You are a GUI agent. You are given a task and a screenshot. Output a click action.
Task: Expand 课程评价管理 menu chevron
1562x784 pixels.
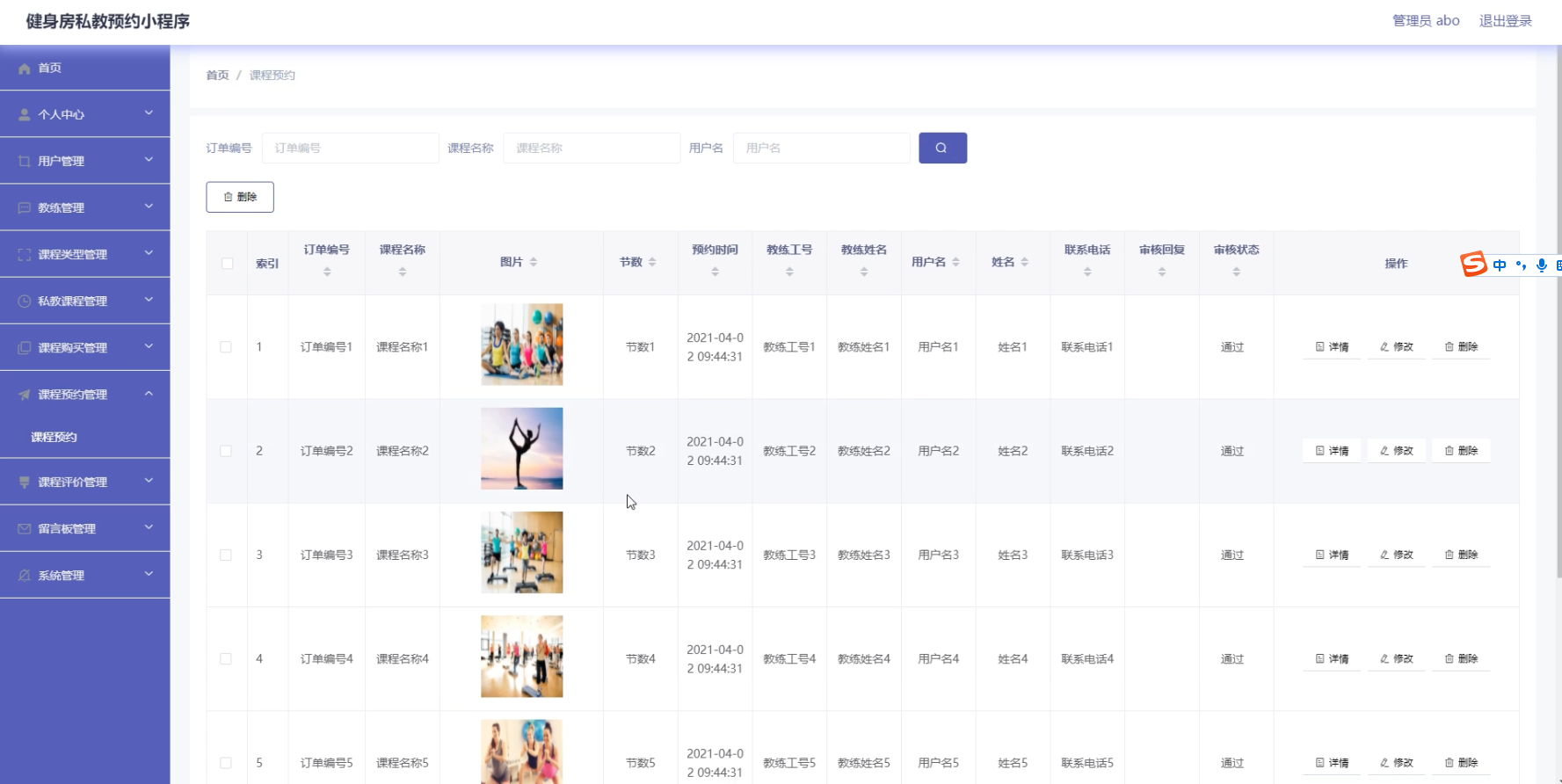(149, 481)
